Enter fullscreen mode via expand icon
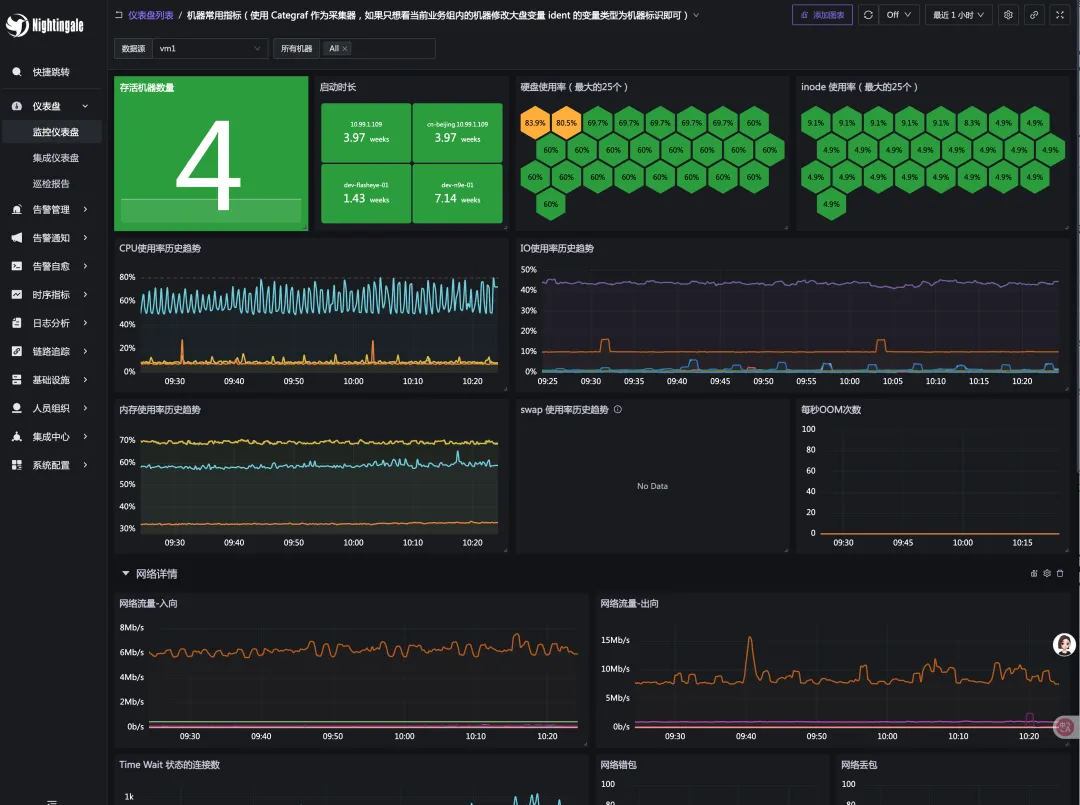This screenshot has height=805, width=1080. 1060,15
